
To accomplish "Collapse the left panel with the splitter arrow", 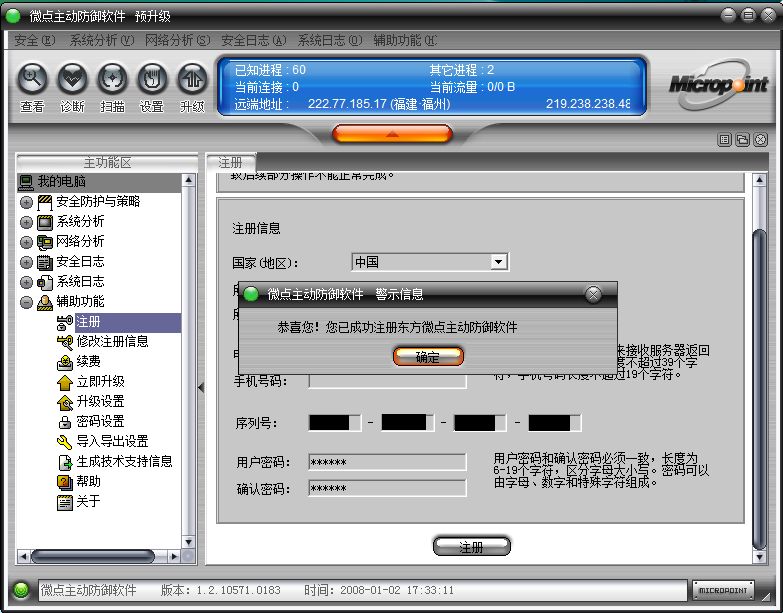I will pos(201,387).
